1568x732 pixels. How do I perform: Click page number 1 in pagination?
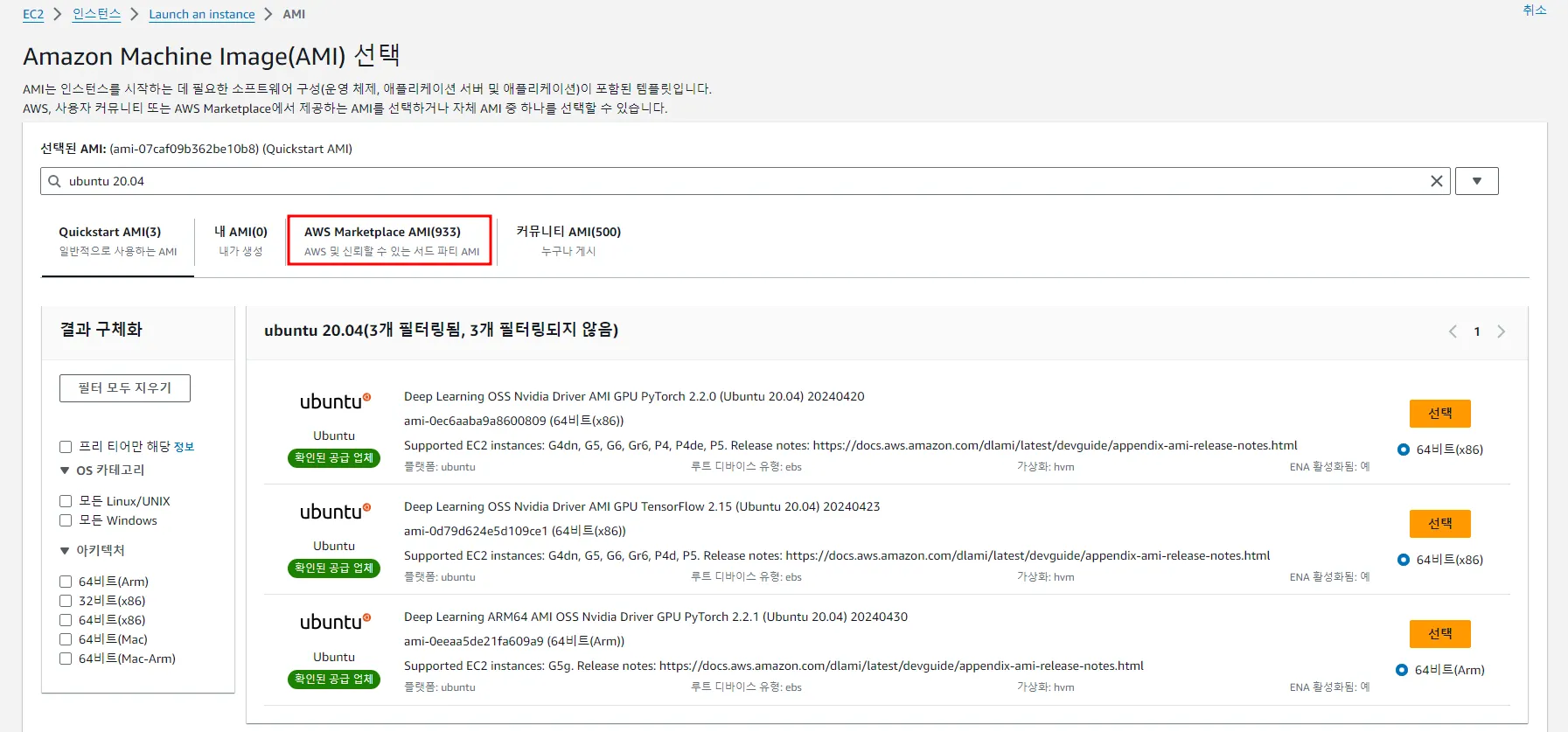pyautogui.click(x=1477, y=331)
